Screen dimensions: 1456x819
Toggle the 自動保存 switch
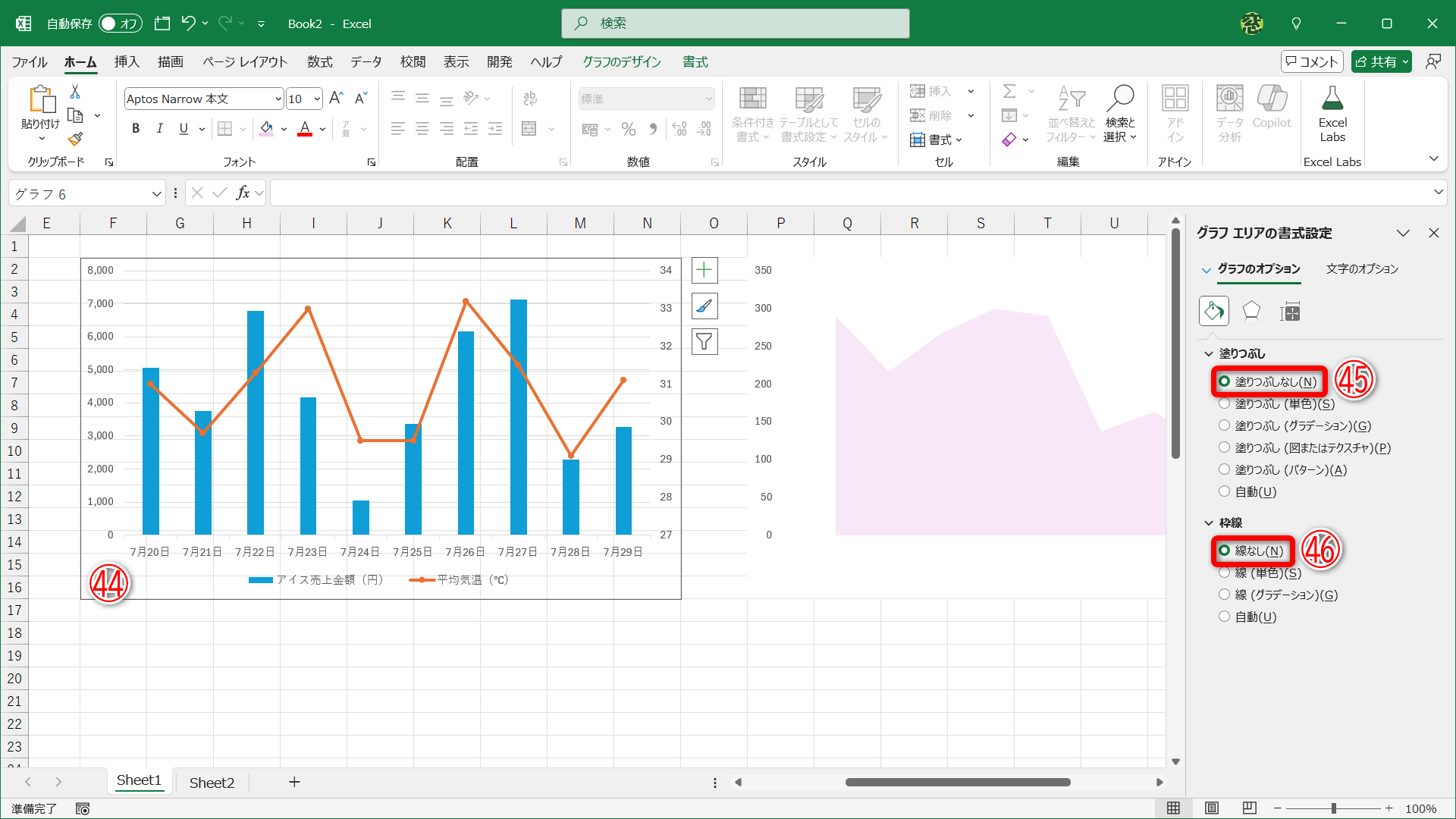120,24
